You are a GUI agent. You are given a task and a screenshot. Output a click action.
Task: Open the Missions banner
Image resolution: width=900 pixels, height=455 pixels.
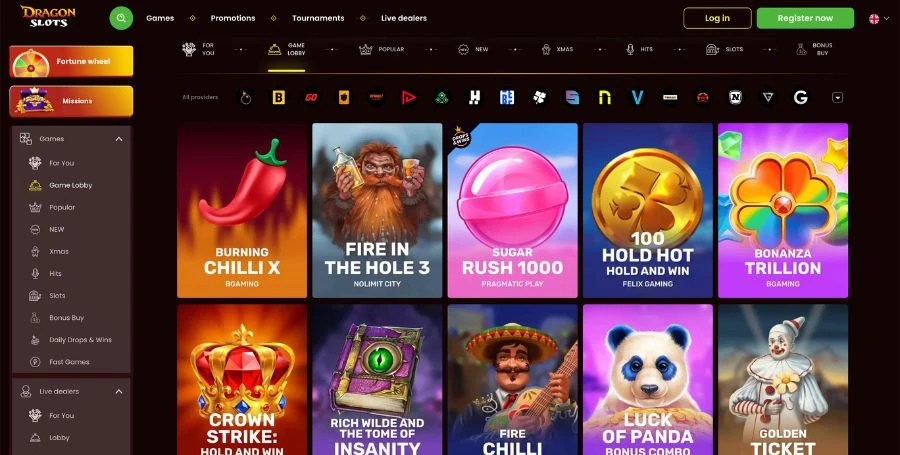(71, 101)
